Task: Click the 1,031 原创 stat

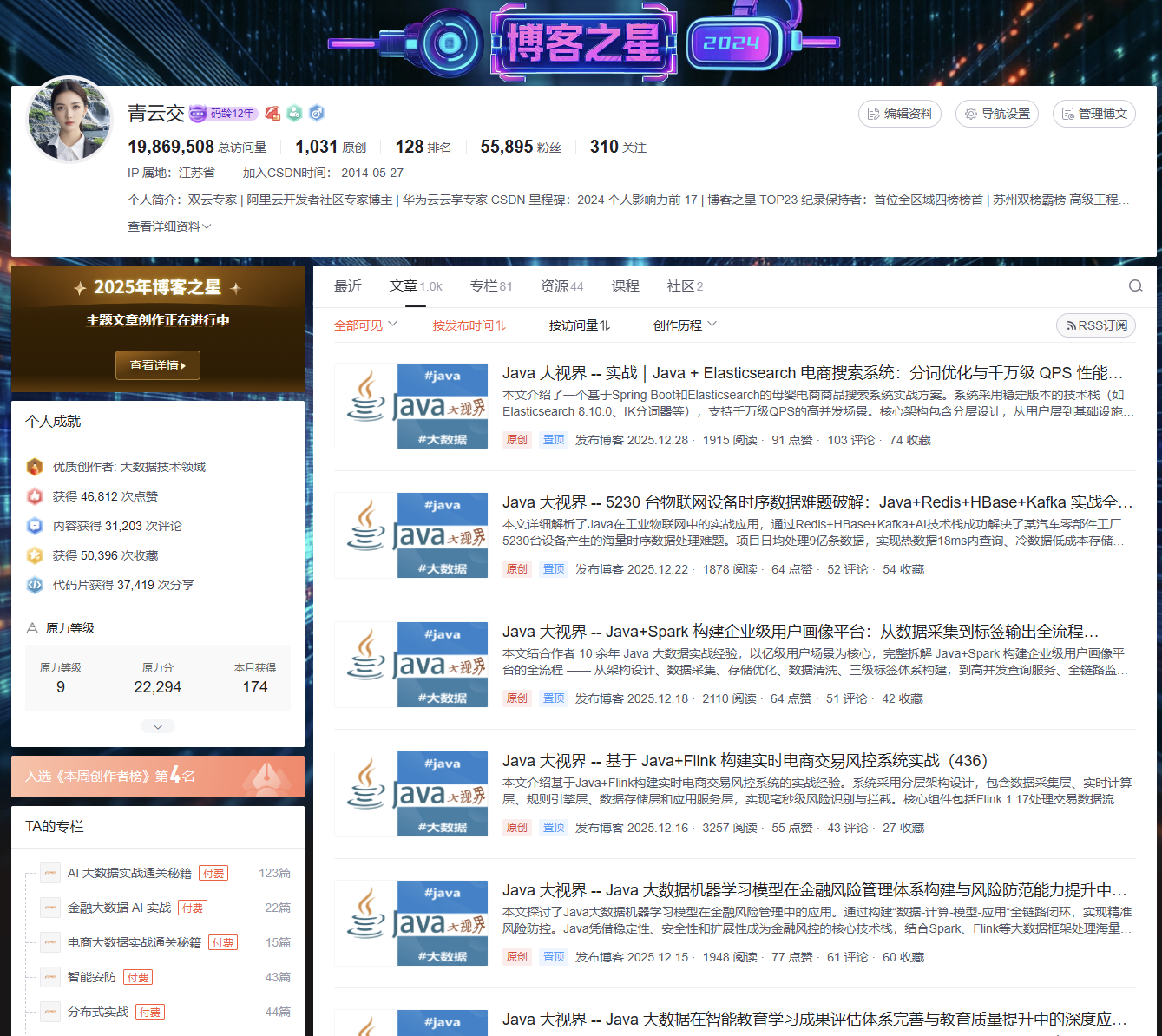Action: coord(331,147)
